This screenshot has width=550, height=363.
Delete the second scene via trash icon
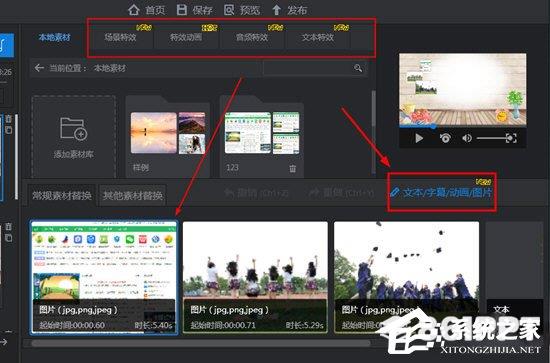coord(9,227)
